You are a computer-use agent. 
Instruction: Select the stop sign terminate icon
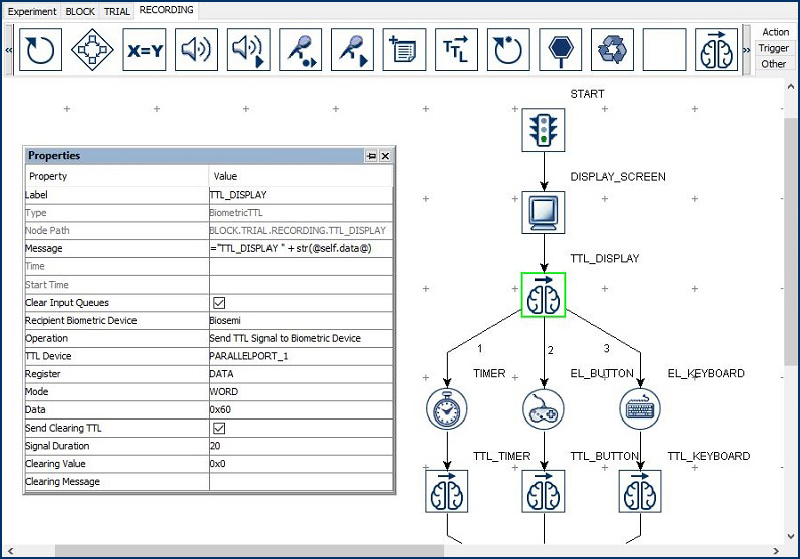click(x=561, y=49)
